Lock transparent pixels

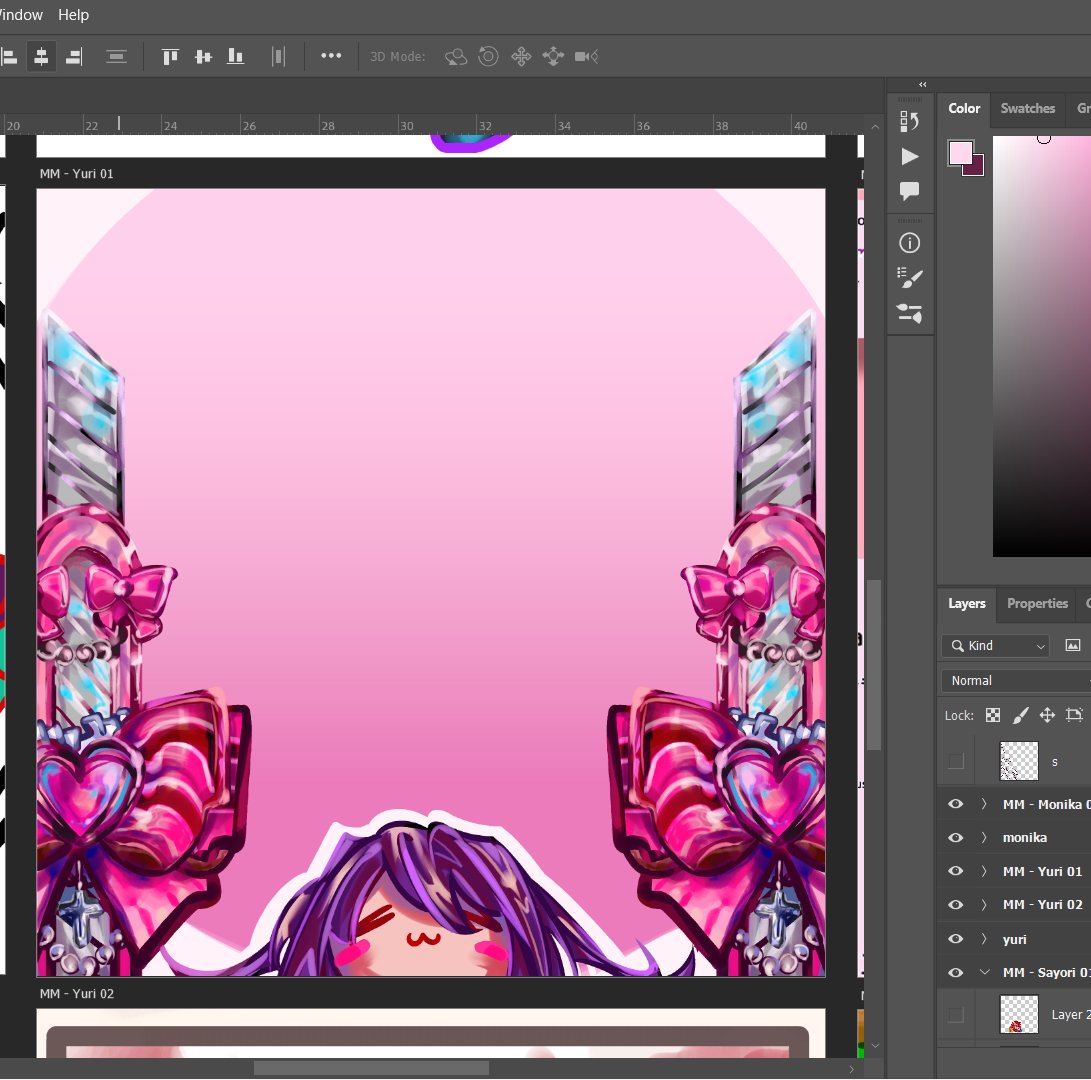[x=993, y=715]
